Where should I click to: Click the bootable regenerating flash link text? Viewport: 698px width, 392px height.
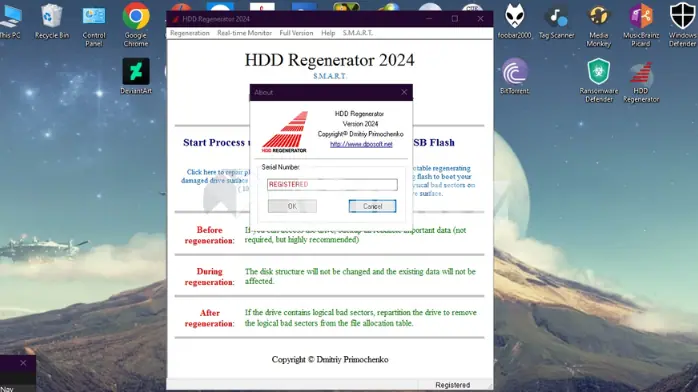click(443, 181)
